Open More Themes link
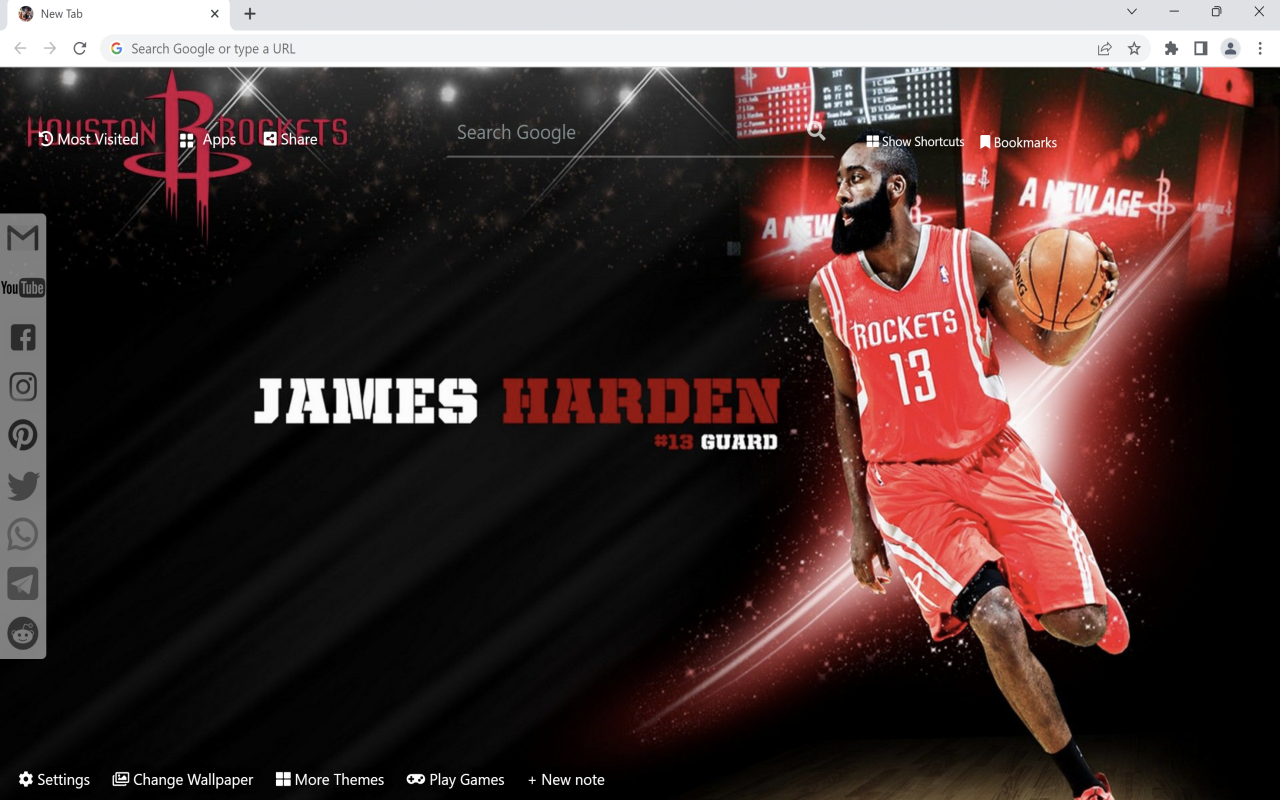 pos(330,780)
